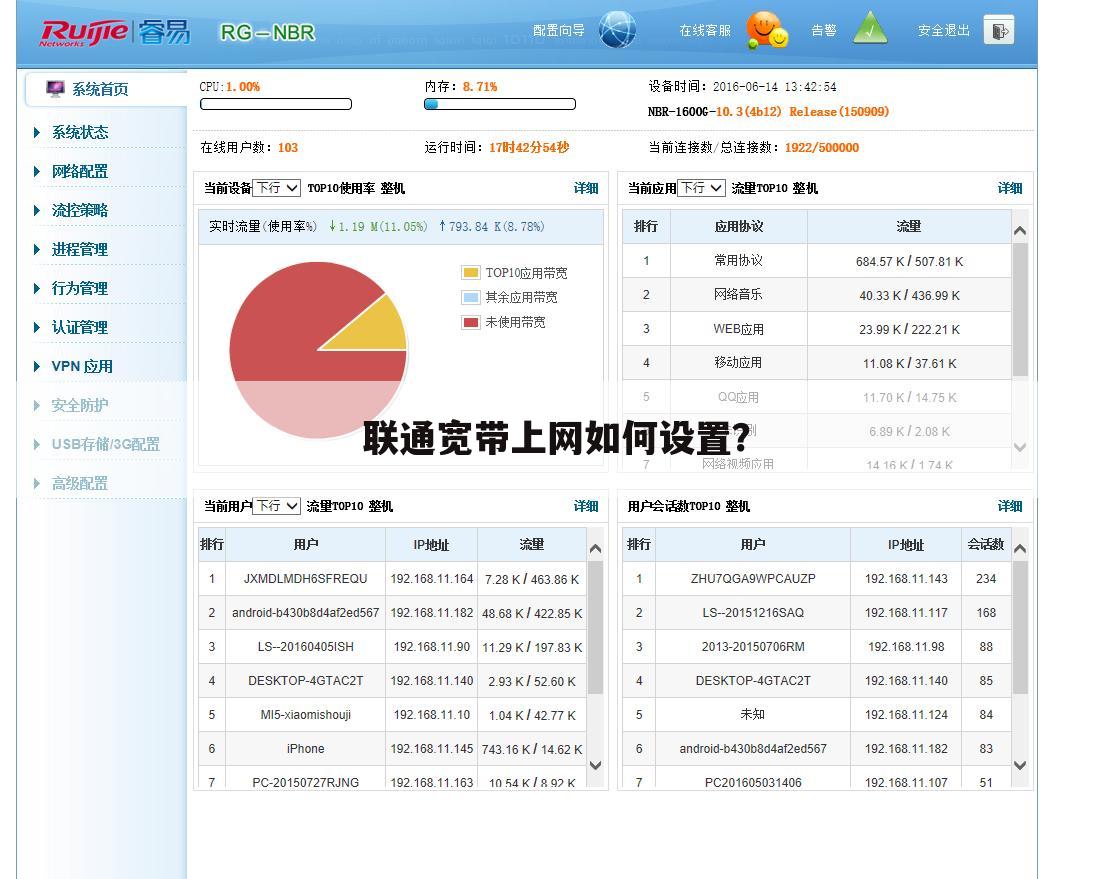Click the 安全退出 label

(x=944, y=30)
